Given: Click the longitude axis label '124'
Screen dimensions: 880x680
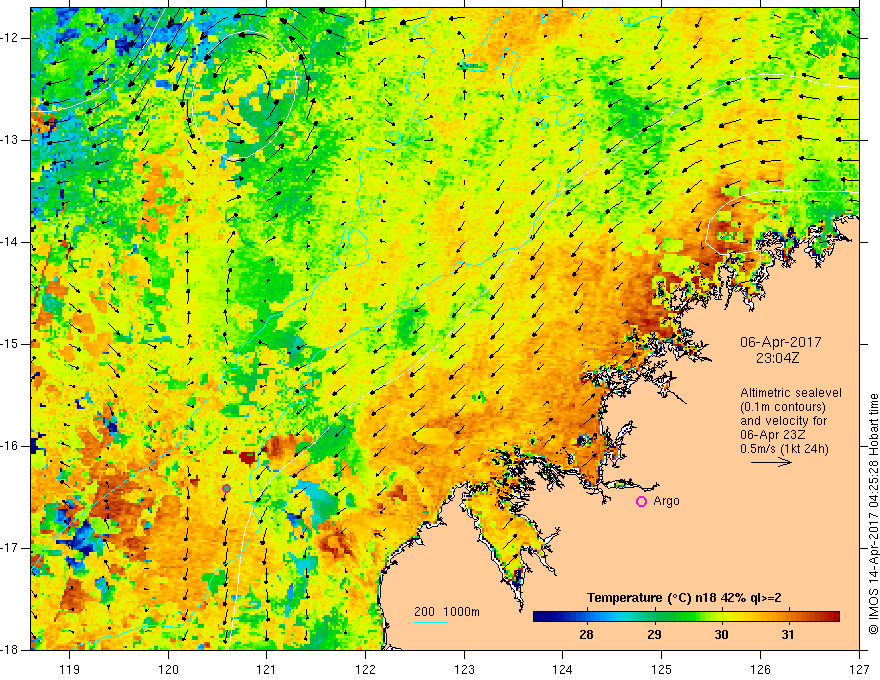Looking at the screenshot, I should (x=562, y=669).
